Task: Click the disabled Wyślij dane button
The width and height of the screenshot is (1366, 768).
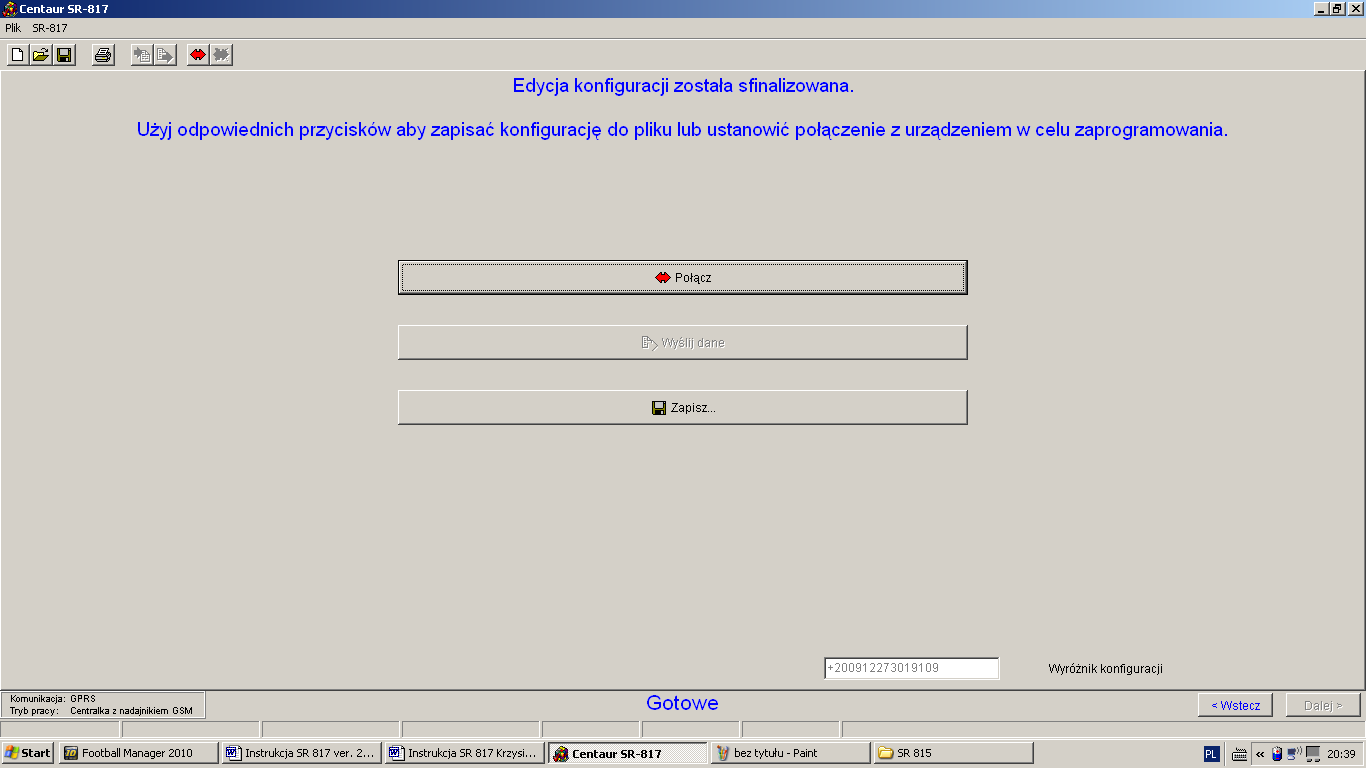Action: (683, 342)
